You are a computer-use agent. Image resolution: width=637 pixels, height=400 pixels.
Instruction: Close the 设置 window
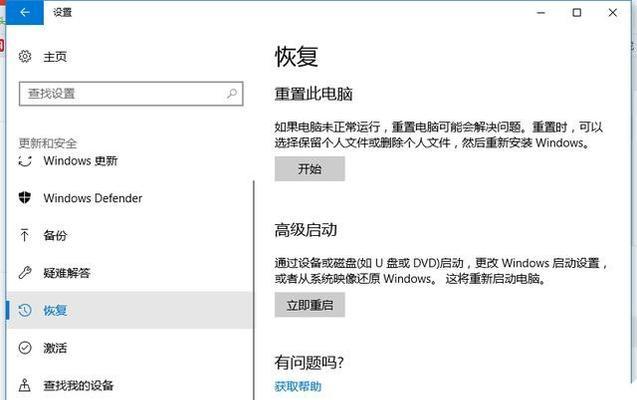[613, 13]
